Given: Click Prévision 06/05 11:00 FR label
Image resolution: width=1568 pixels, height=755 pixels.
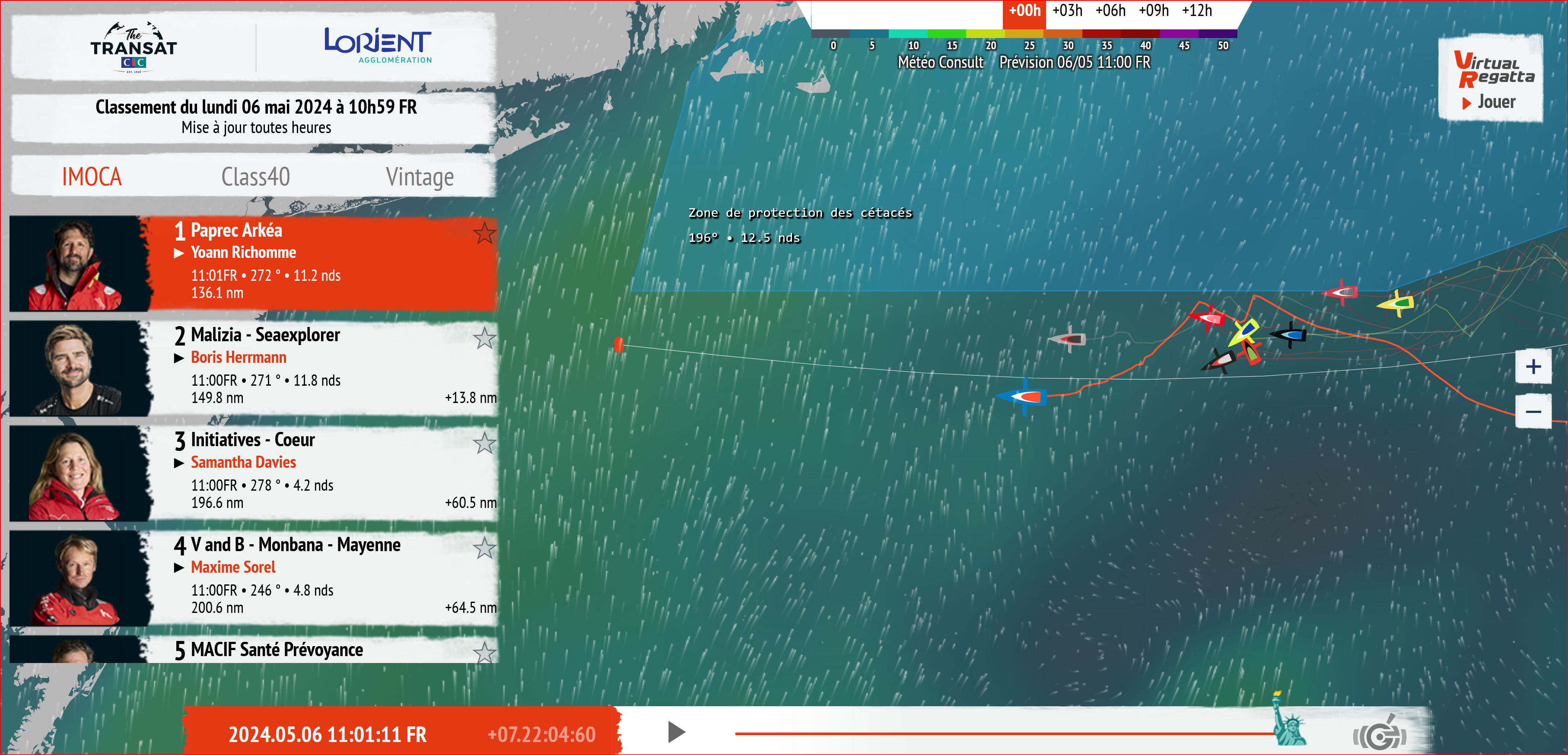Looking at the screenshot, I should tap(1075, 63).
